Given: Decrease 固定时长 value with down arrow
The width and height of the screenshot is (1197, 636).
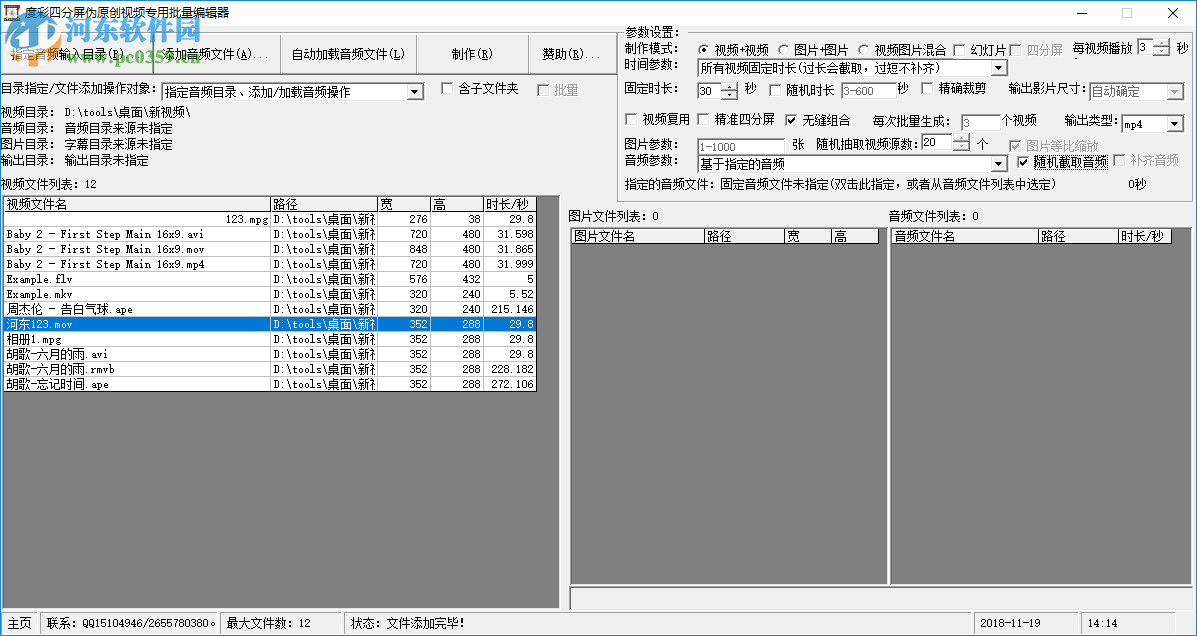Looking at the screenshot, I should [x=730, y=95].
